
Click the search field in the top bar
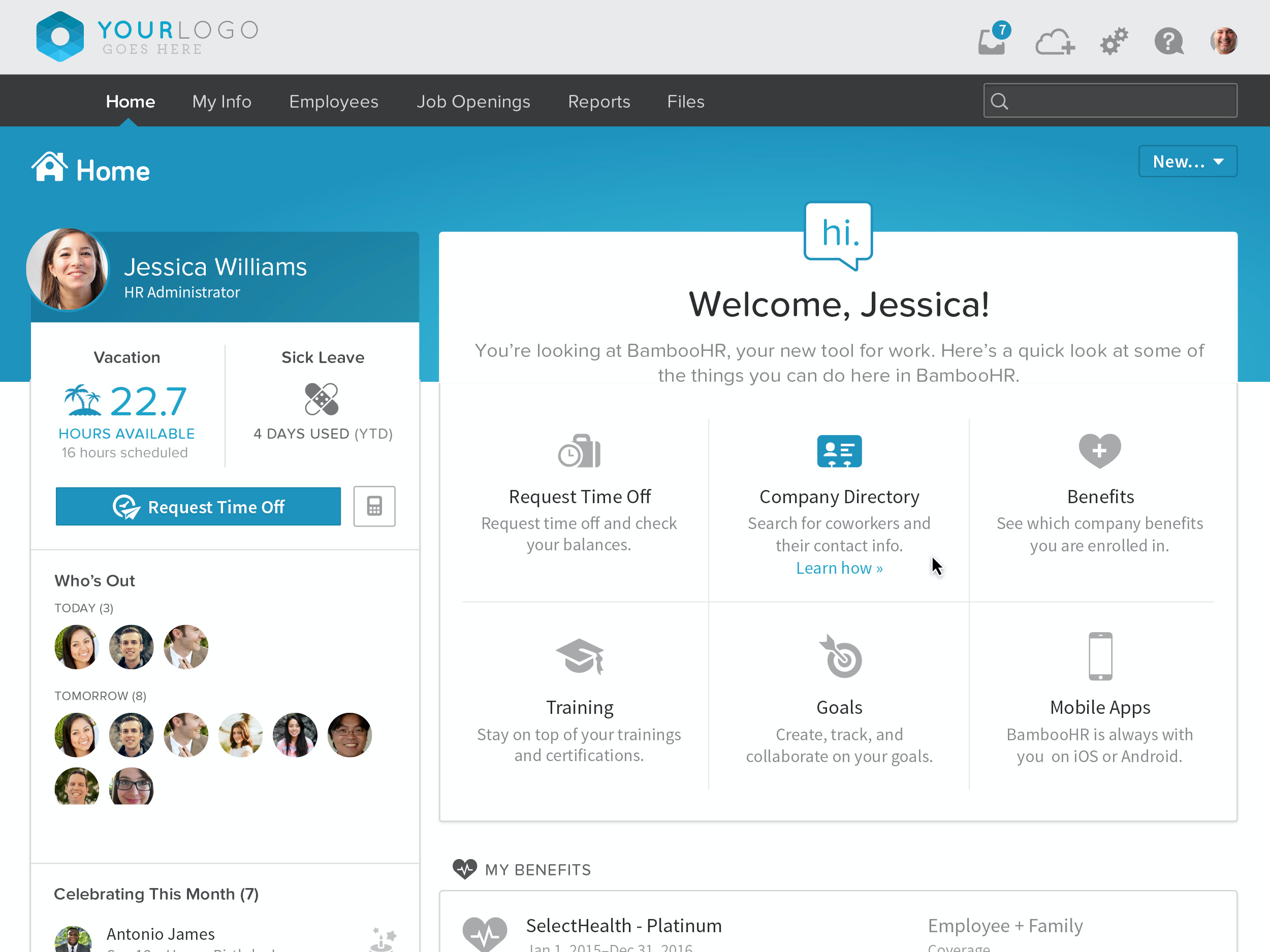click(1109, 101)
